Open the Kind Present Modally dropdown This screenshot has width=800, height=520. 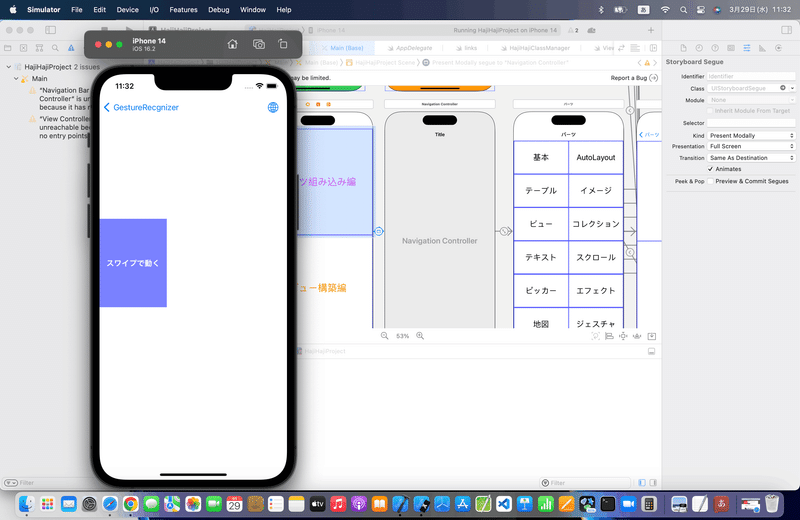[751, 136]
